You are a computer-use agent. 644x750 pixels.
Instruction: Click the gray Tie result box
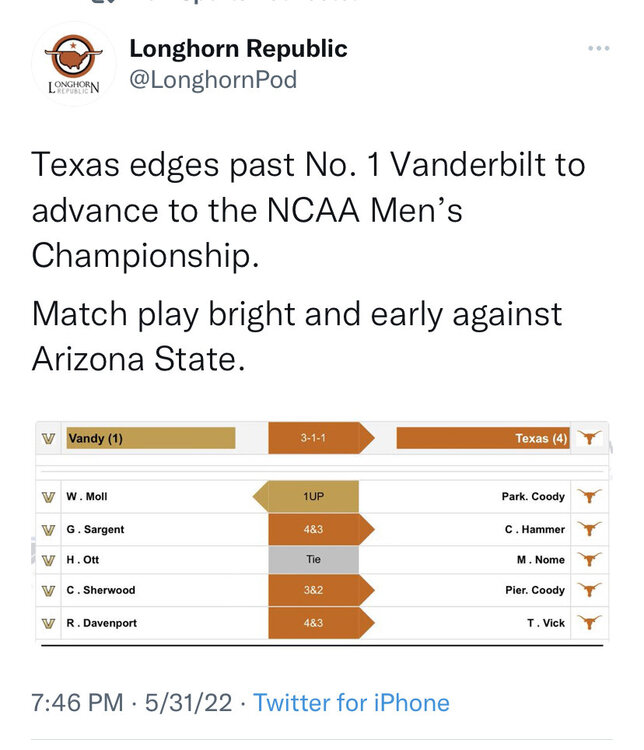coord(313,560)
